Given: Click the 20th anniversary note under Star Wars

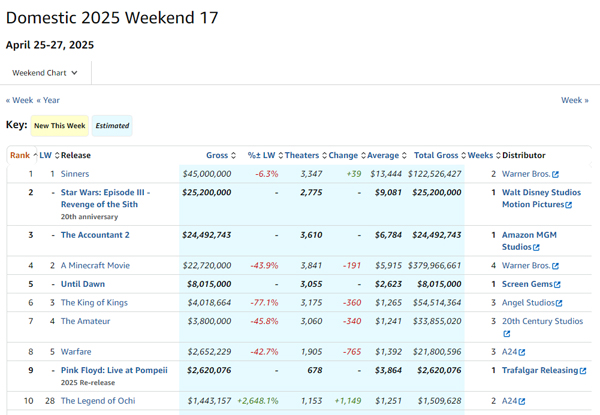Looking at the screenshot, I should [x=90, y=217].
